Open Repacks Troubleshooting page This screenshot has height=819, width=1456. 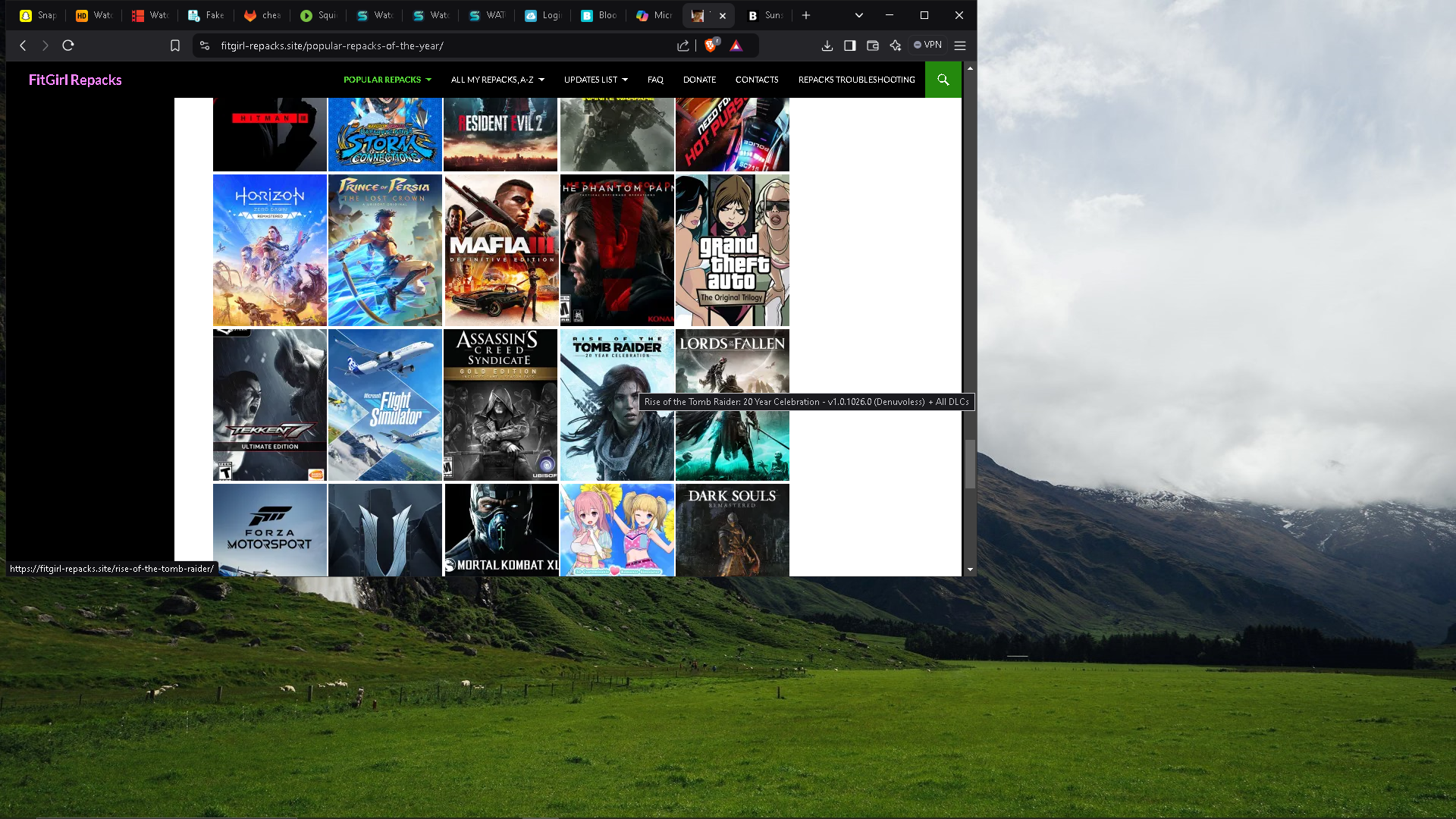[857, 80]
